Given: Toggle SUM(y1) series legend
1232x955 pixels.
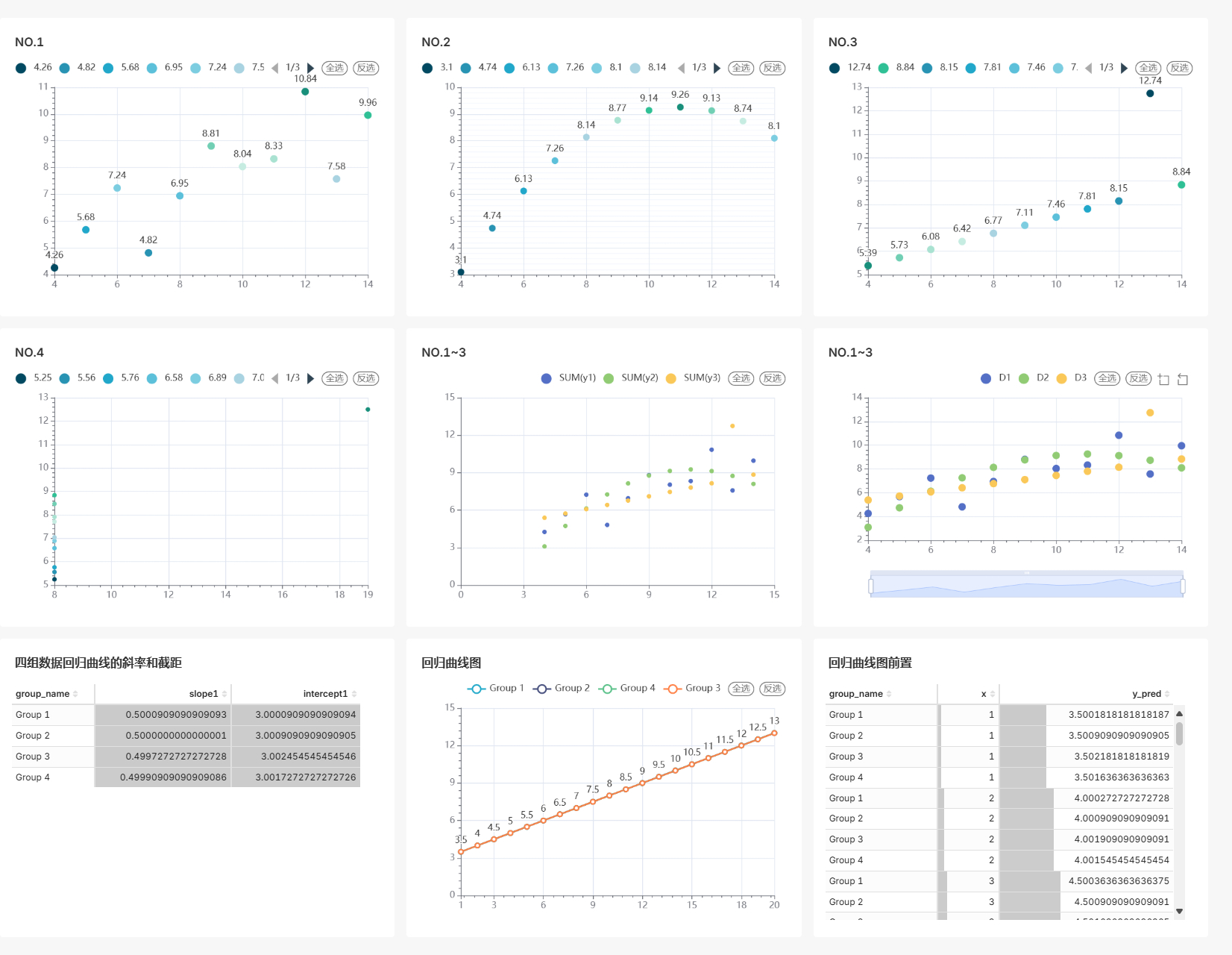Looking at the screenshot, I should (568, 378).
